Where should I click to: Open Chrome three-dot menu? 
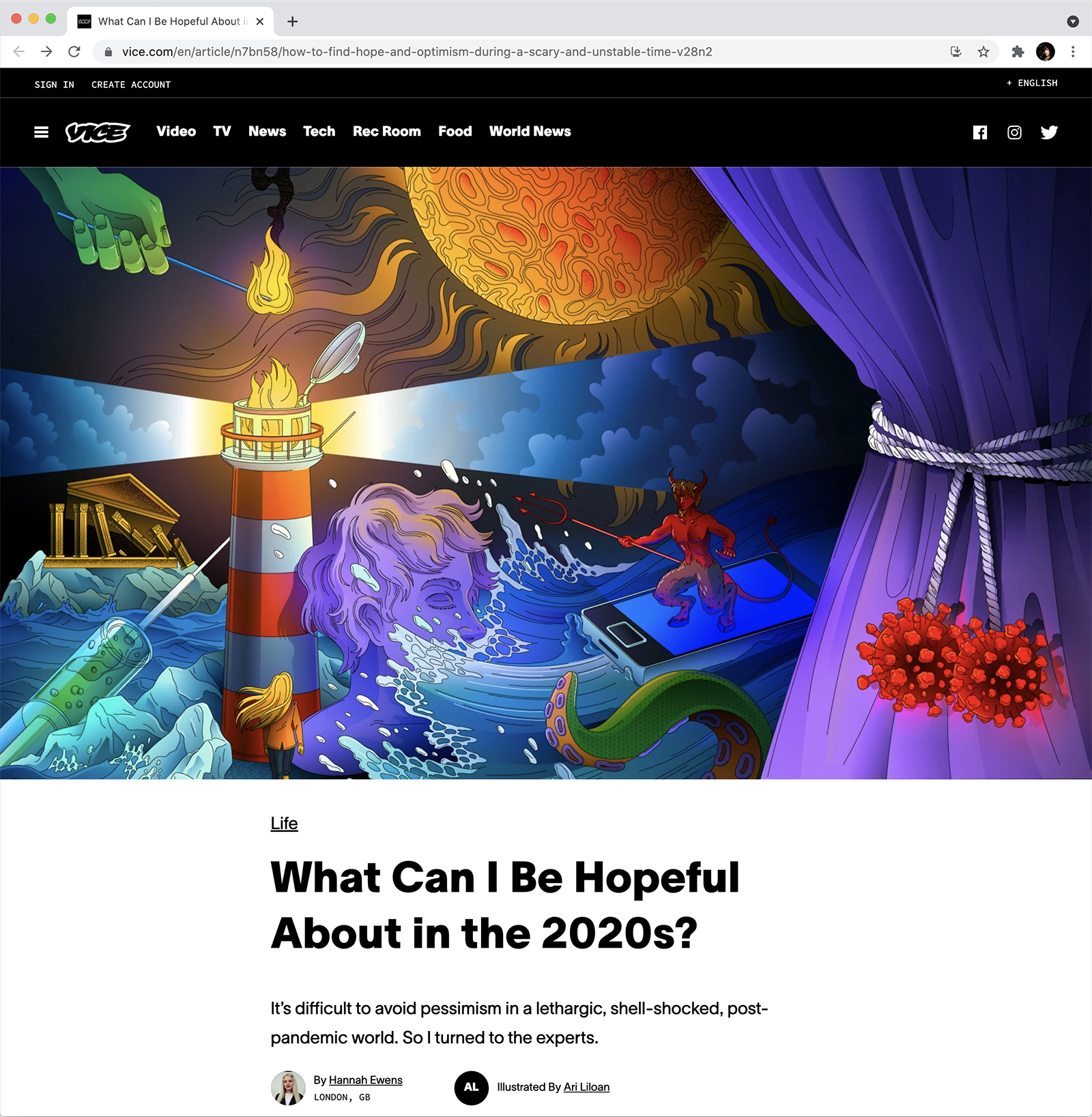tap(1073, 52)
